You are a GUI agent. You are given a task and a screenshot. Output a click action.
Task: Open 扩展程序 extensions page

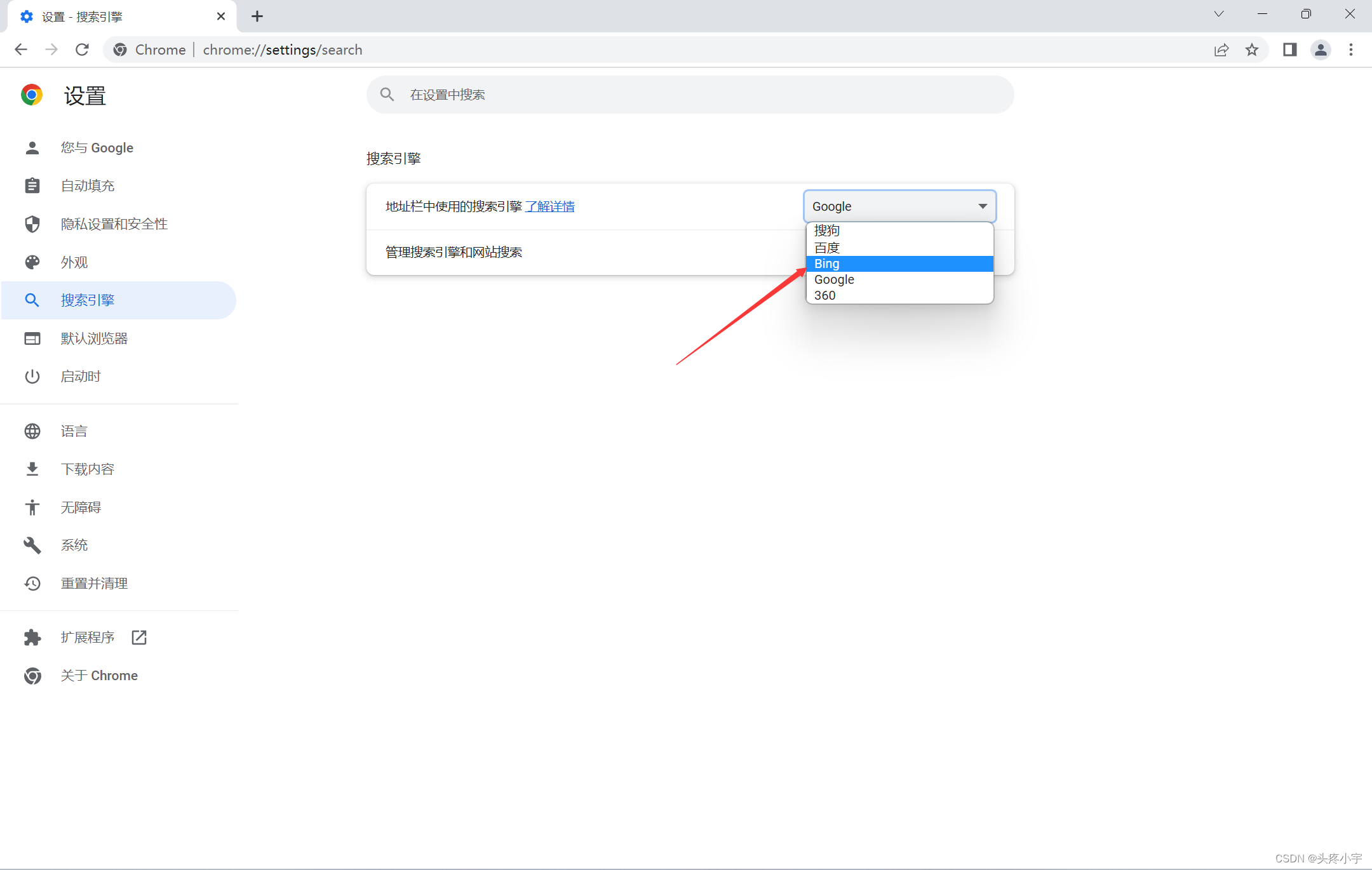coord(119,638)
